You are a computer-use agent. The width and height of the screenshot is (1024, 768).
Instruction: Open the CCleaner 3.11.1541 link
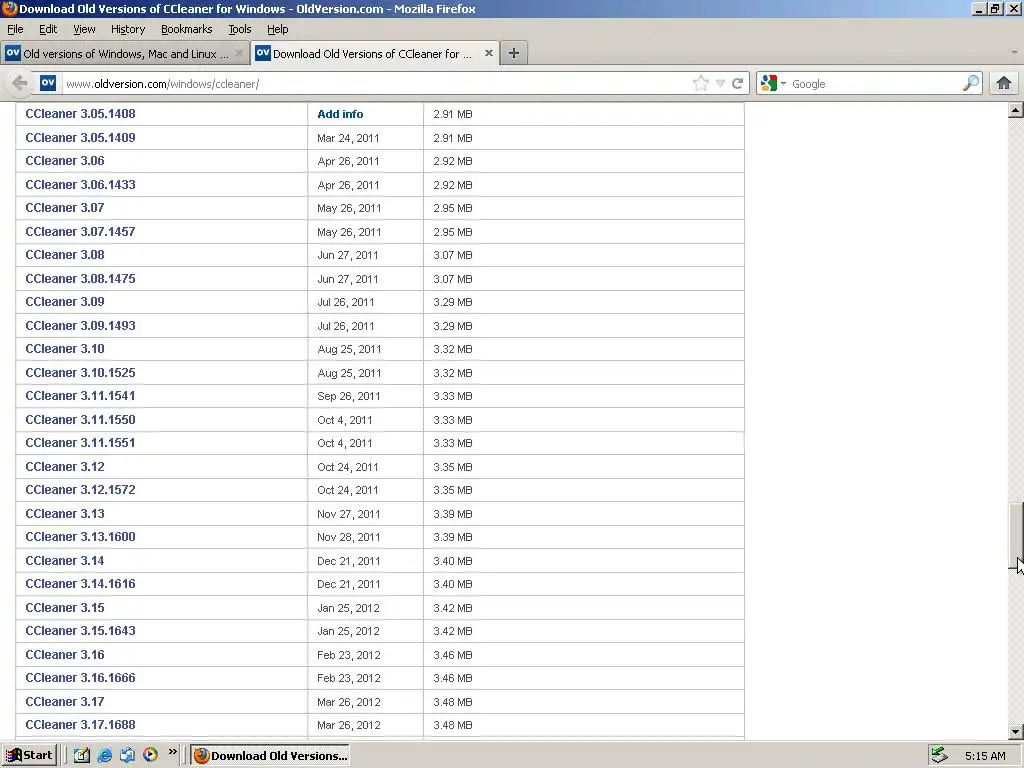coord(80,396)
